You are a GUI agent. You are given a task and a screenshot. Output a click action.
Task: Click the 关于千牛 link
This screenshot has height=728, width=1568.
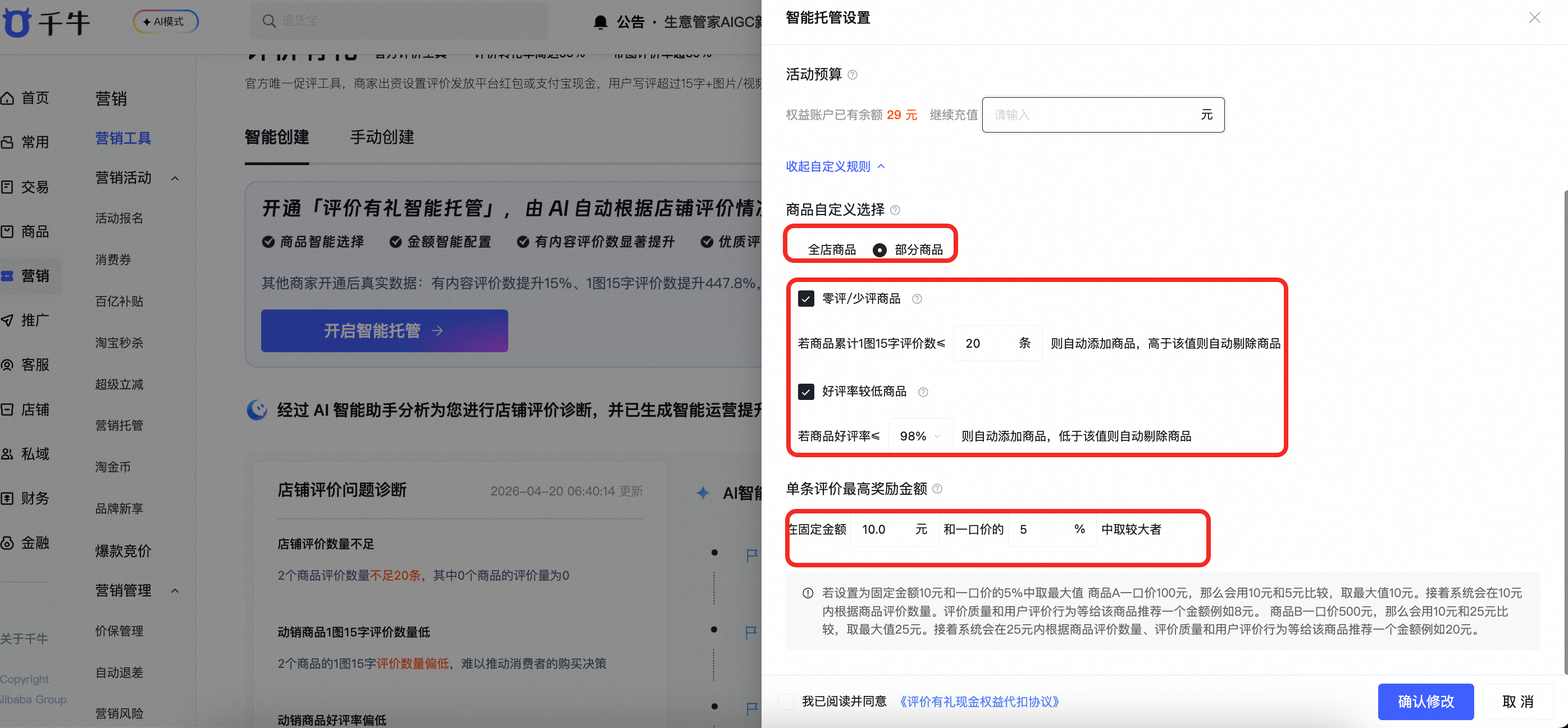(24, 639)
